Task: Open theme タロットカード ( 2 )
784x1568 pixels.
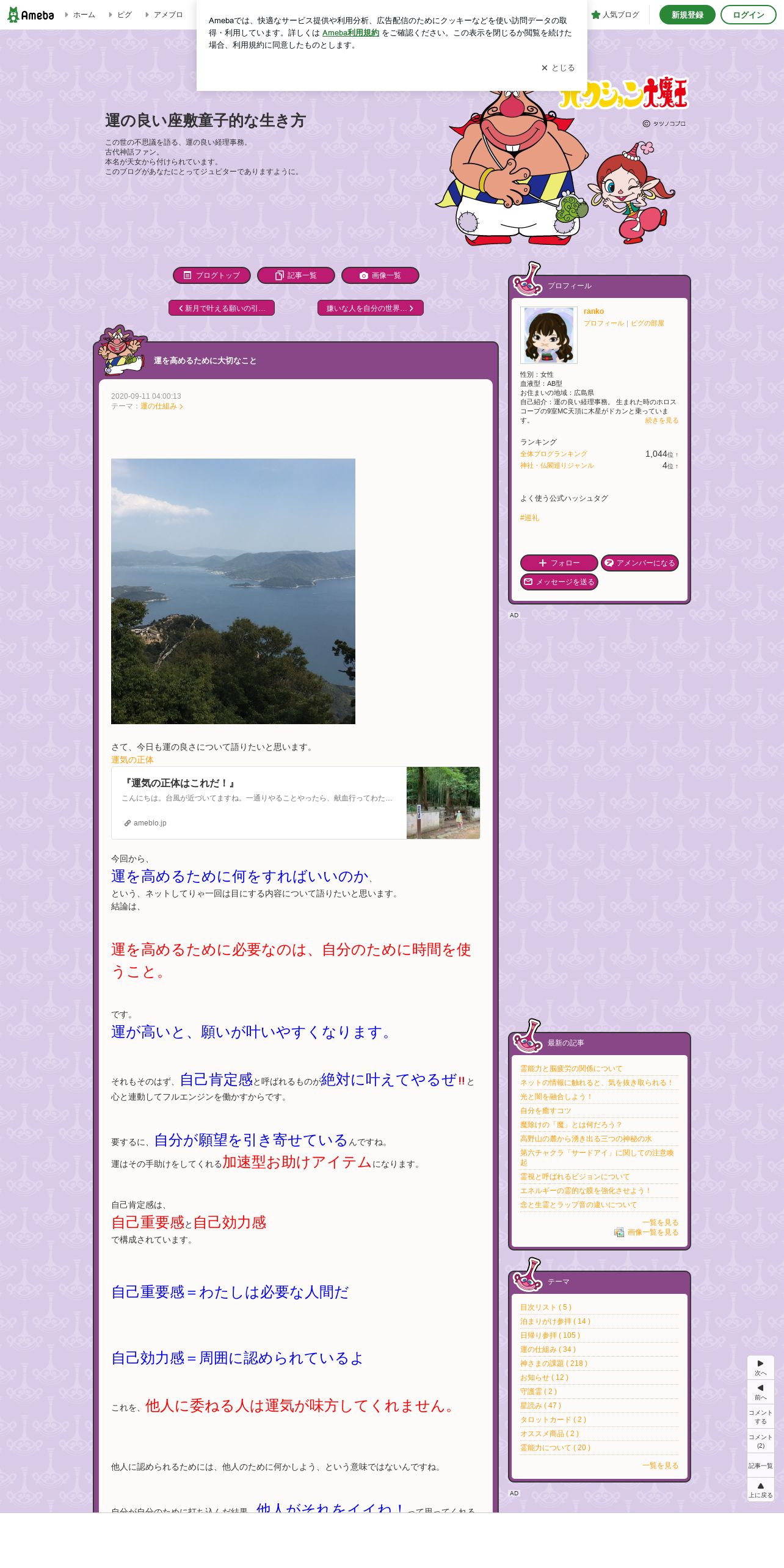Action: 553,1420
